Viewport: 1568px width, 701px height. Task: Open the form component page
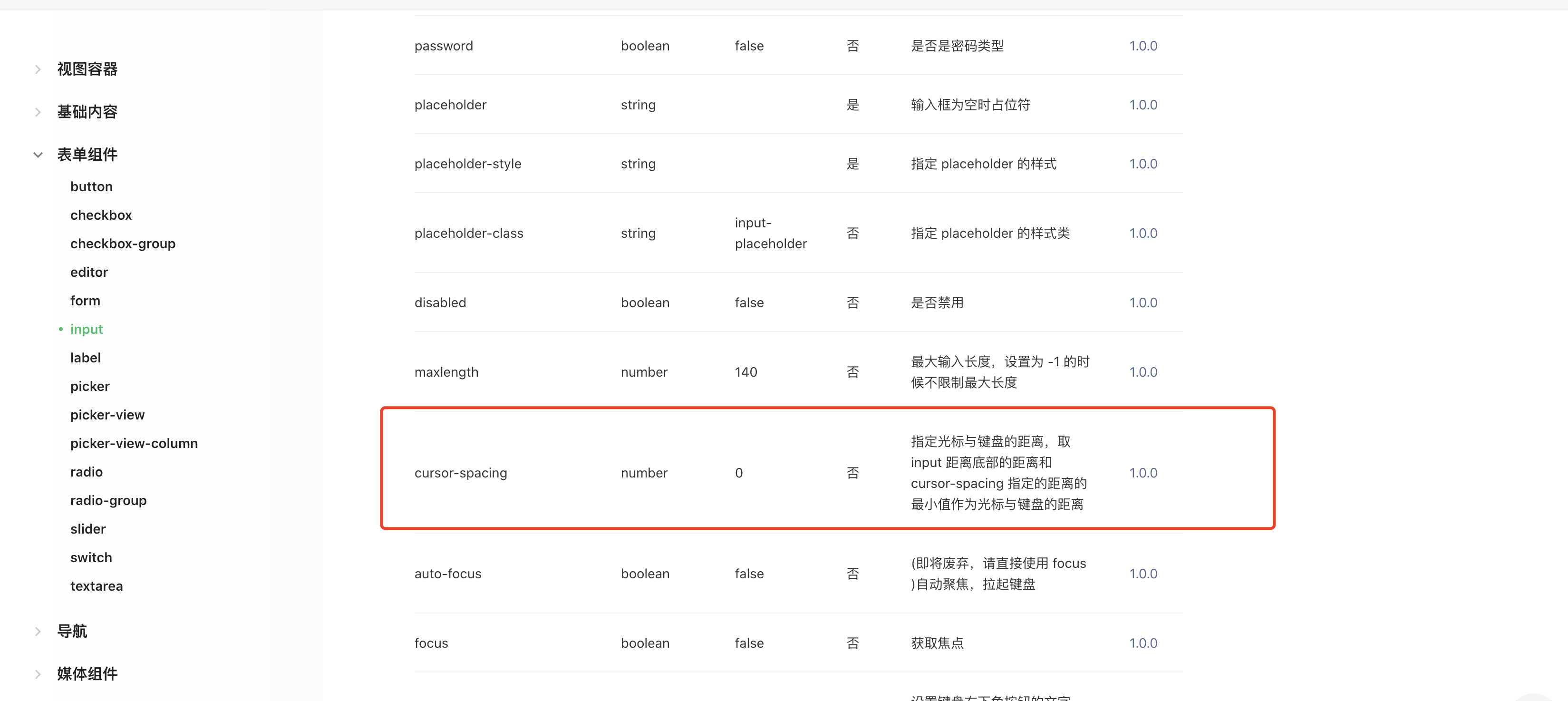[x=85, y=301]
